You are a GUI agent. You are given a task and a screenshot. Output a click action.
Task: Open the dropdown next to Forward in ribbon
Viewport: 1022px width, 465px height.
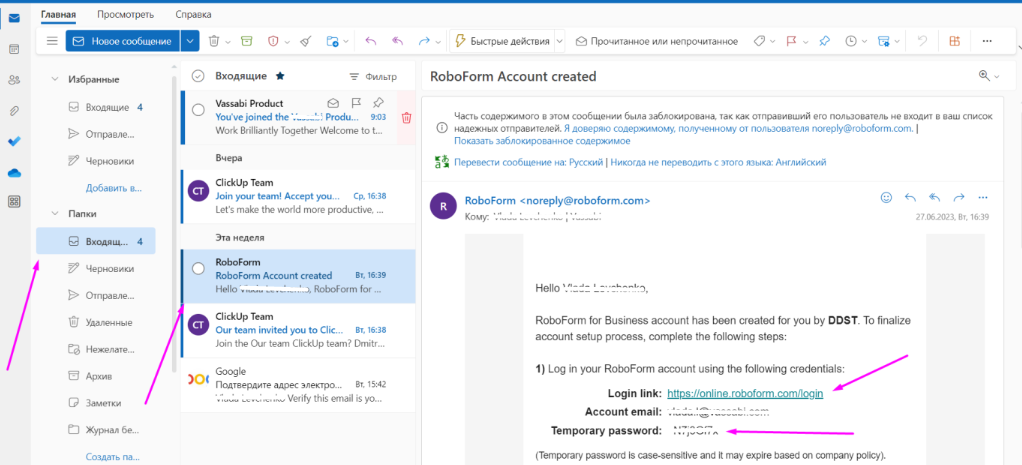tap(439, 42)
